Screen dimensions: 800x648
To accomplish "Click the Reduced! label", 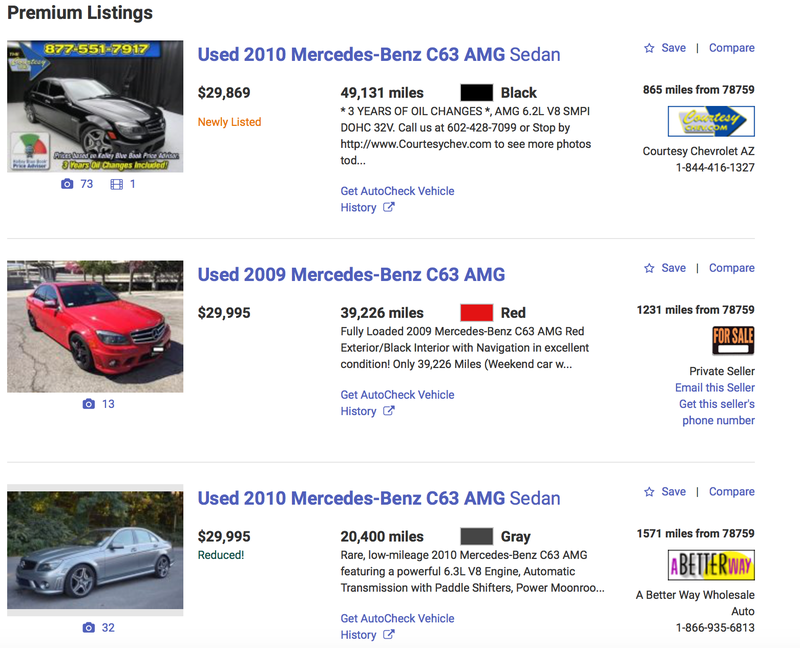I will point(221,555).
